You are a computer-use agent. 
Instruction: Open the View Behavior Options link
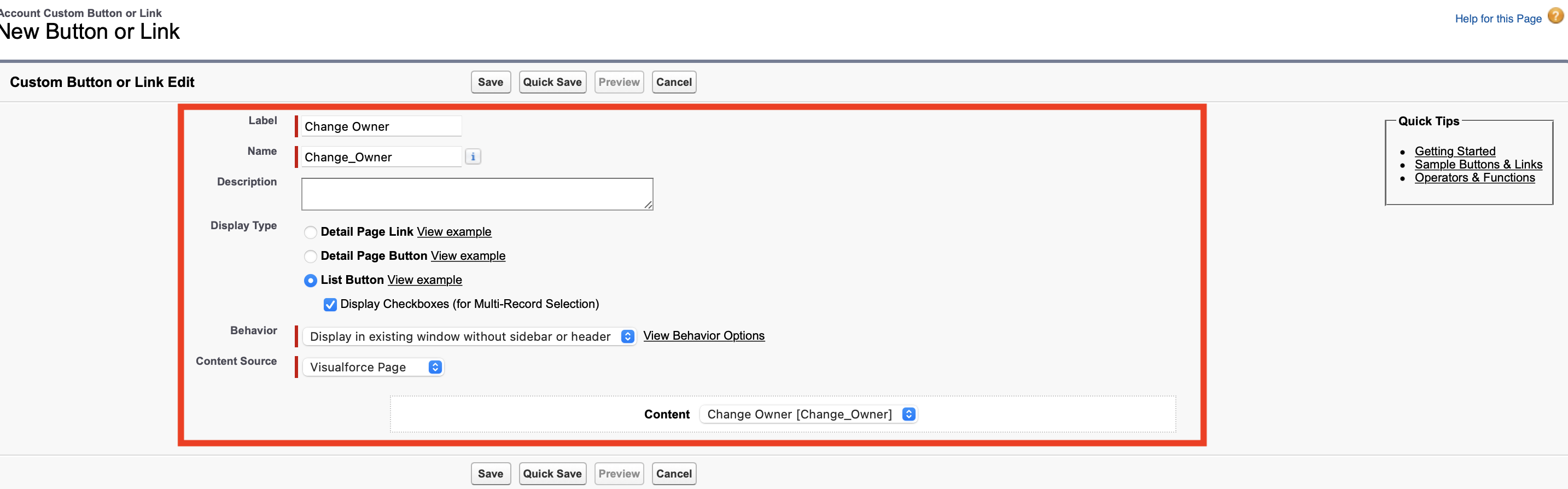pyautogui.click(x=704, y=335)
